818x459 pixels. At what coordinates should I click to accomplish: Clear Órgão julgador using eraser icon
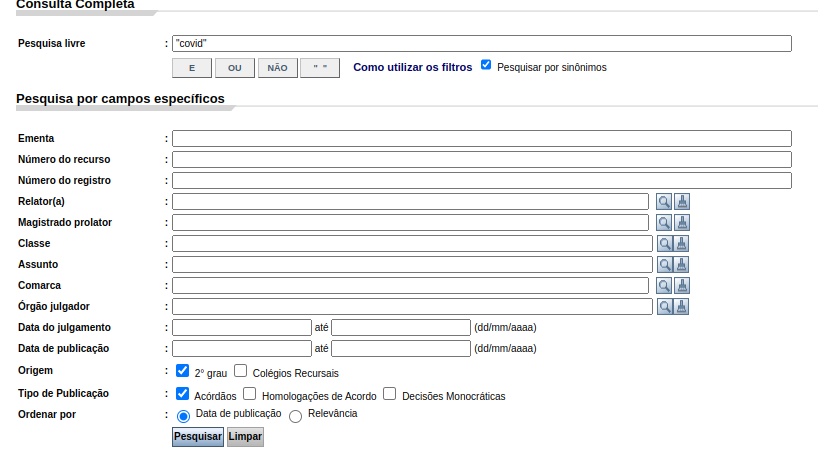[682, 307]
